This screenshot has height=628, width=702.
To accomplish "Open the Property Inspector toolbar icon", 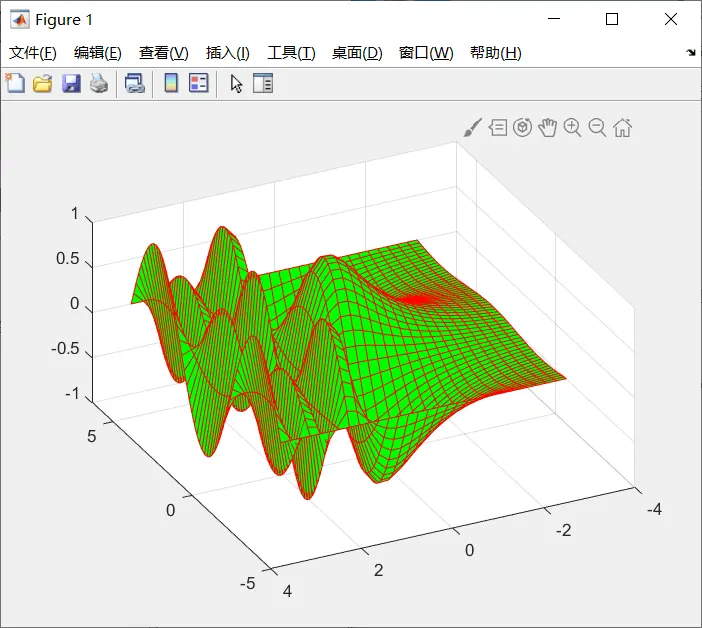I will [263, 83].
